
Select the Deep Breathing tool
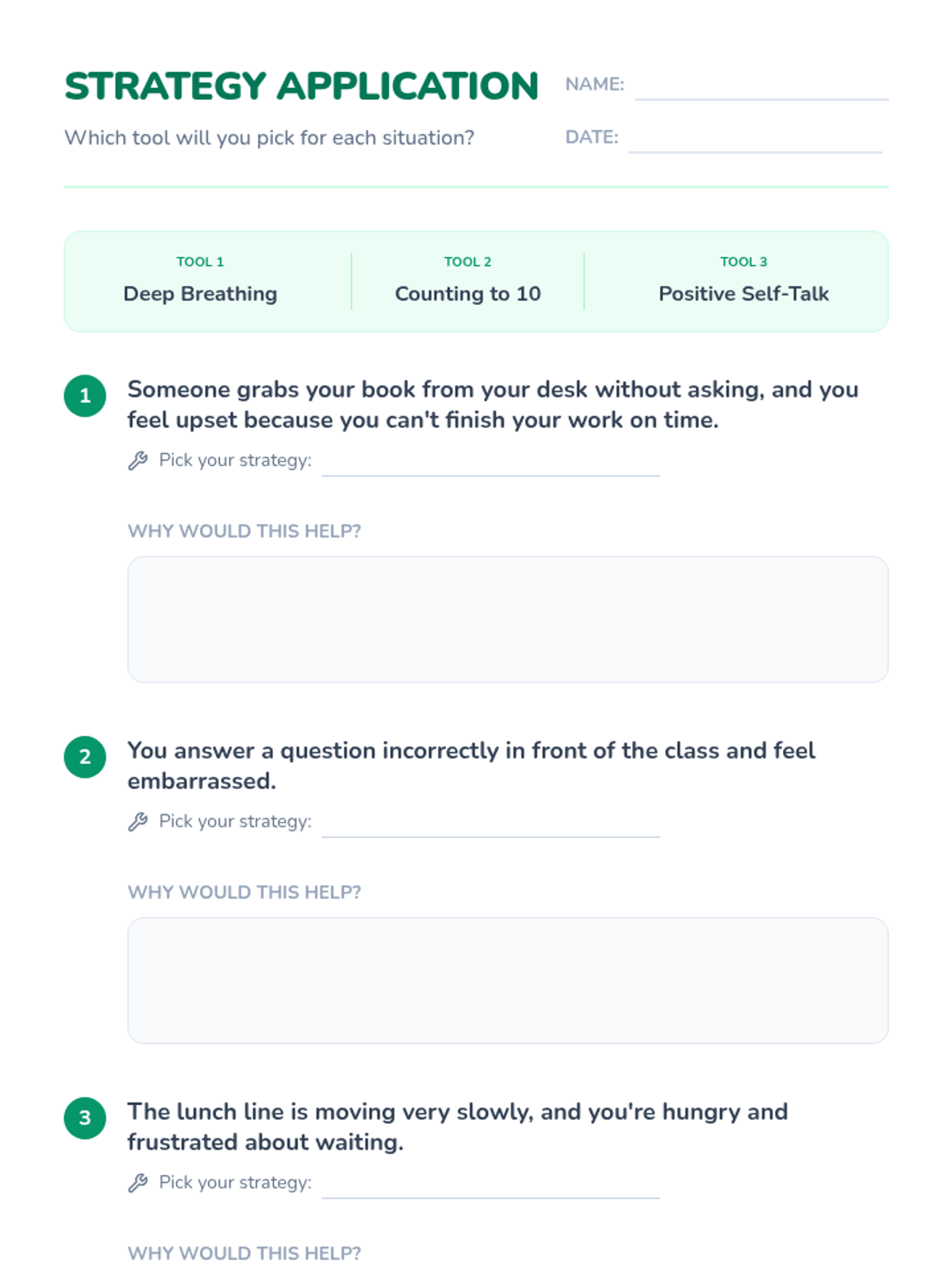pyautogui.click(x=201, y=282)
